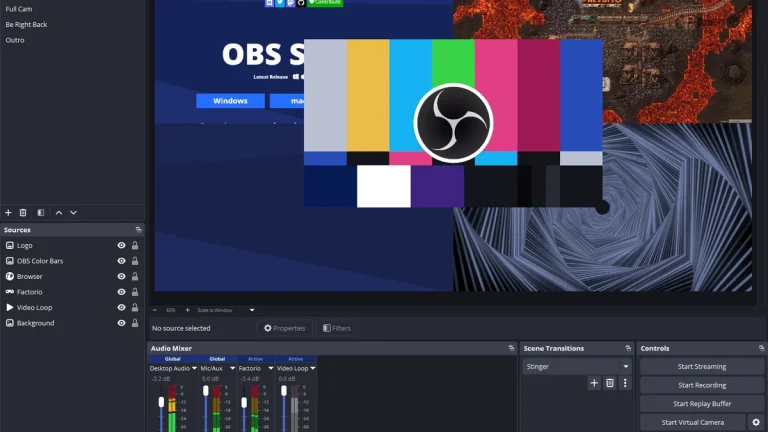Open scene filters icon in the Scenes toolbar
This screenshot has width=768, height=432.
[x=41, y=213]
